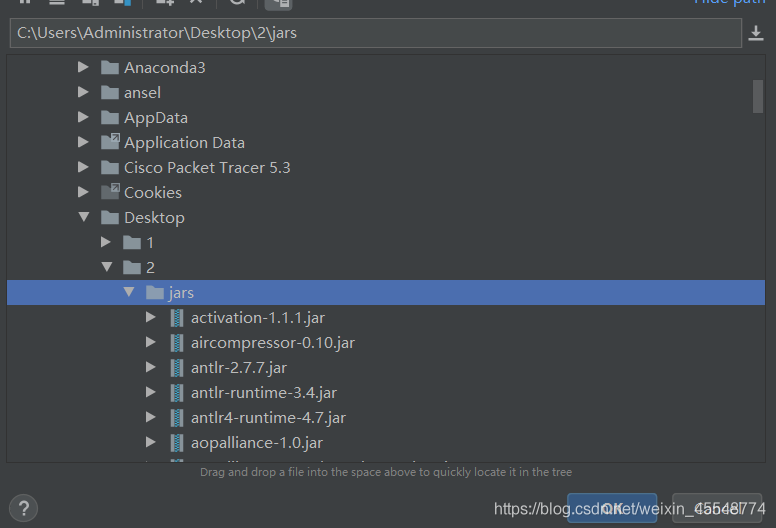The width and height of the screenshot is (776, 528).
Task: Collapse the selected jars folder
Action: pos(129,292)
